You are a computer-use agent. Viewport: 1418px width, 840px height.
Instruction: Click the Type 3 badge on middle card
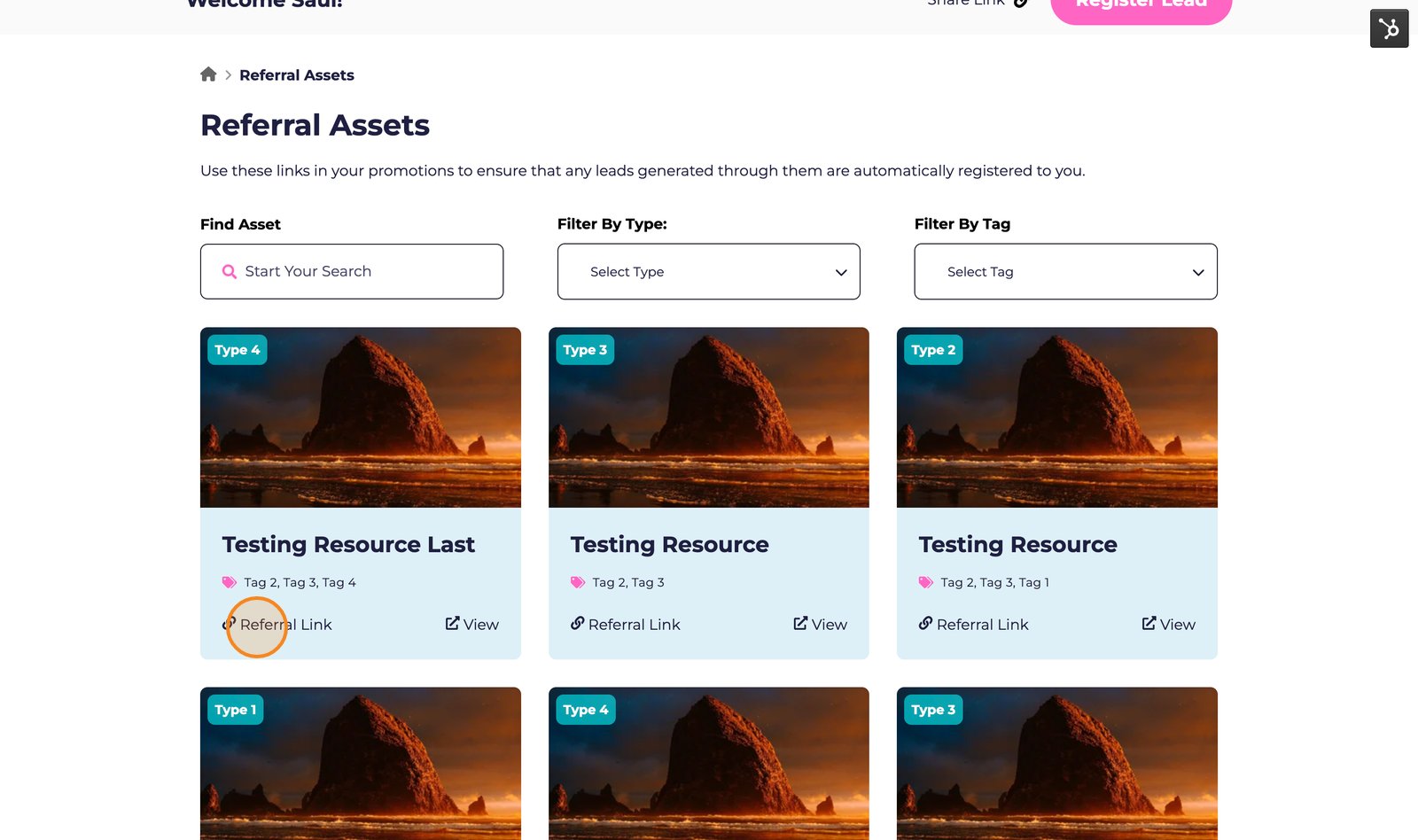point(585,350)
